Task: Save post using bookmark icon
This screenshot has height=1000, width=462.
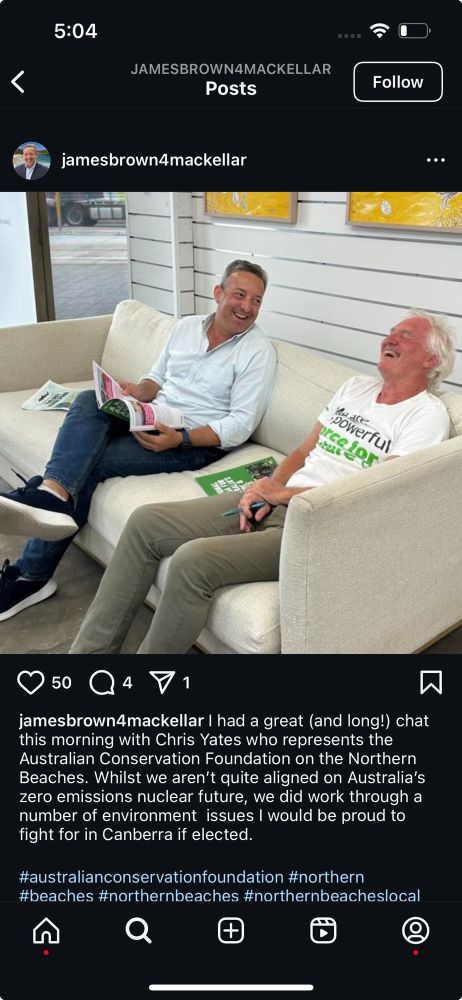Action: [x=431, y=682]
